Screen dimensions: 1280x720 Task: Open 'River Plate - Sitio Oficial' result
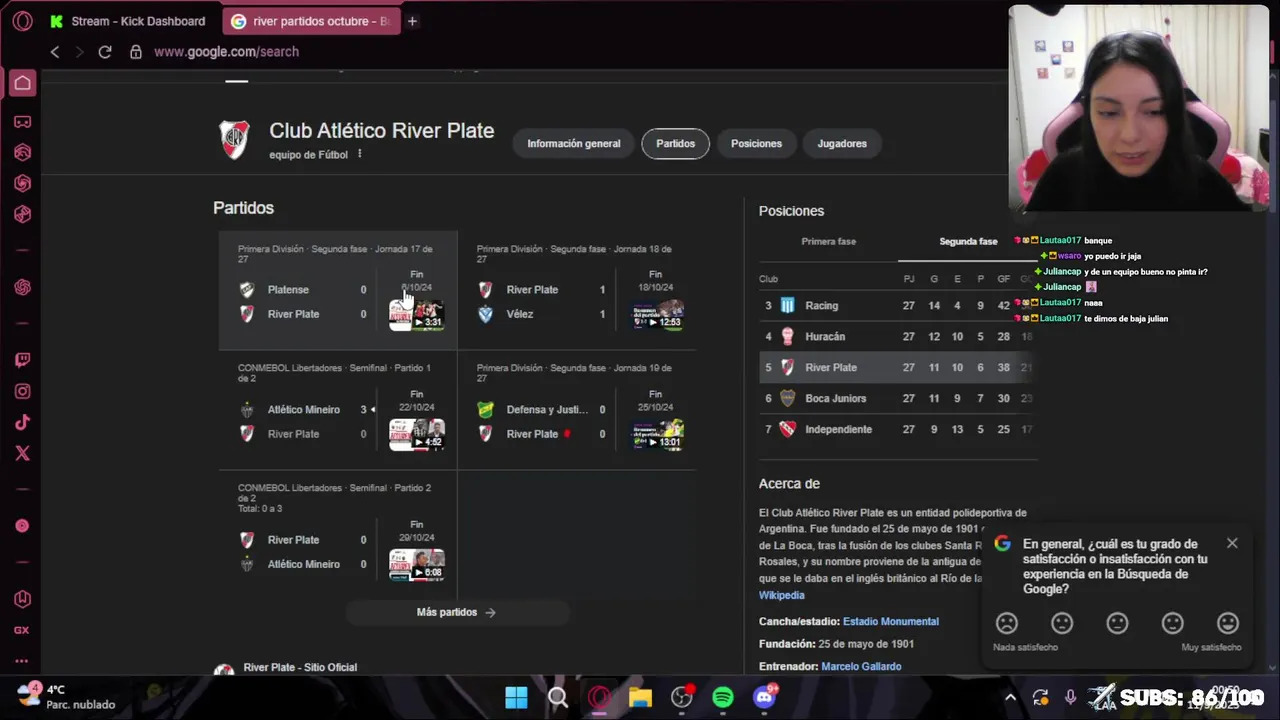click(300, 667)
